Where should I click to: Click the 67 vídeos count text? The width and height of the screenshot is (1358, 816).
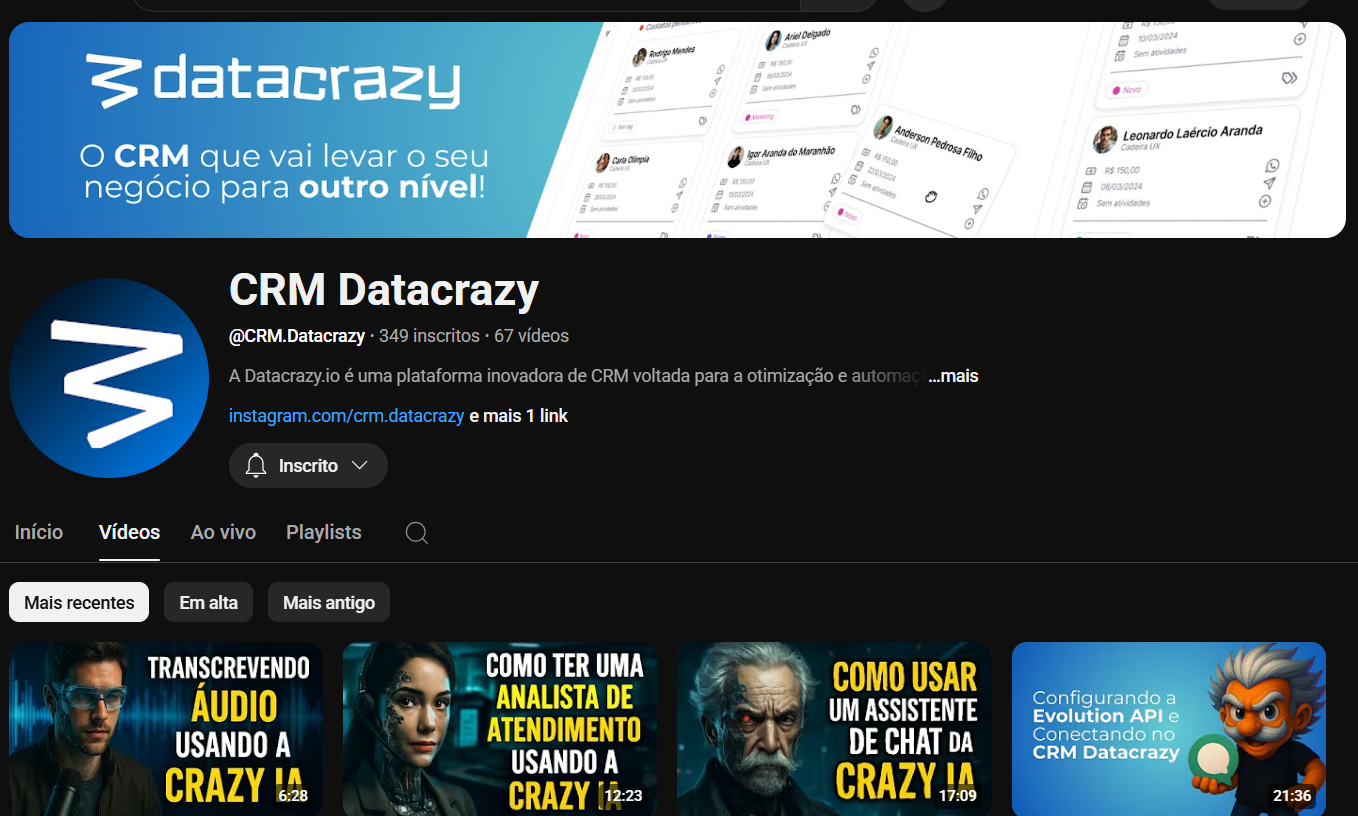pyautogui.click(x=531, y=336)
